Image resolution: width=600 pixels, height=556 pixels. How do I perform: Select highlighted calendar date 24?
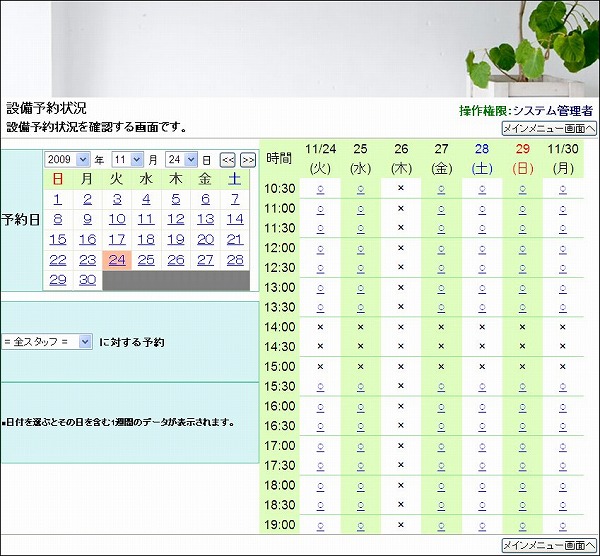[x=117, y=260]
